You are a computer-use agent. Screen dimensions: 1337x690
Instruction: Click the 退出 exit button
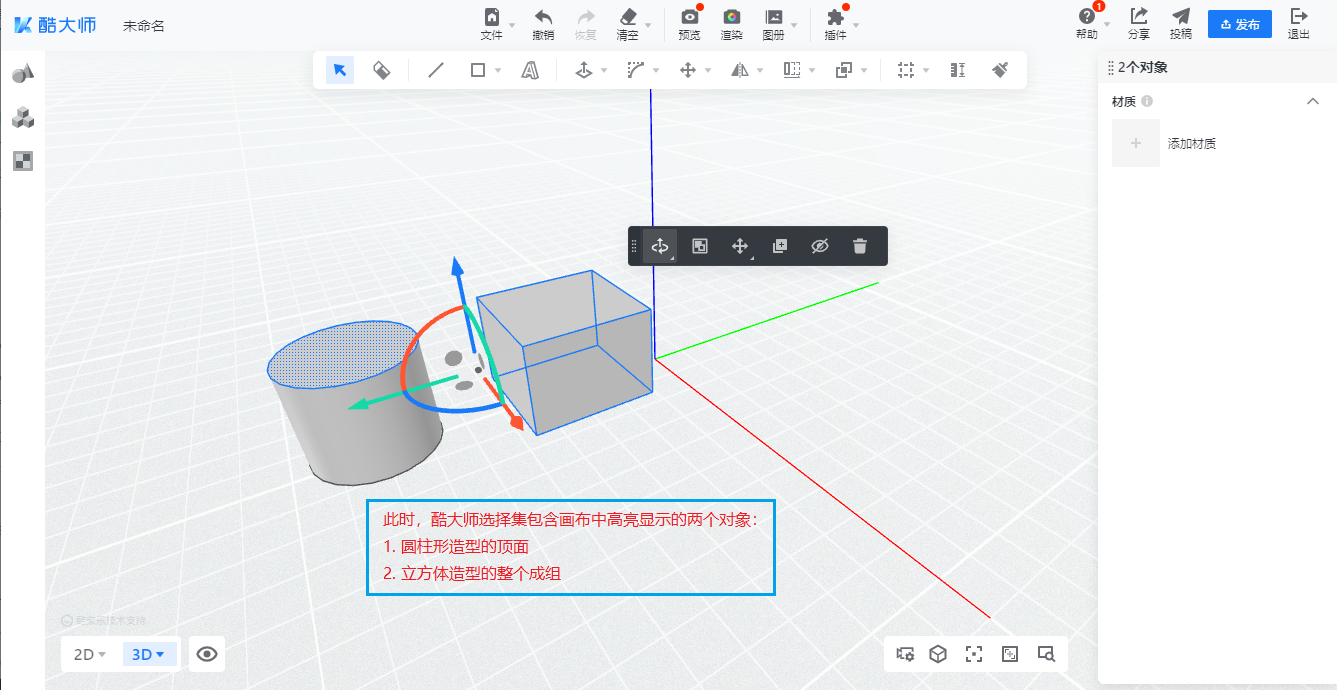1299,24
